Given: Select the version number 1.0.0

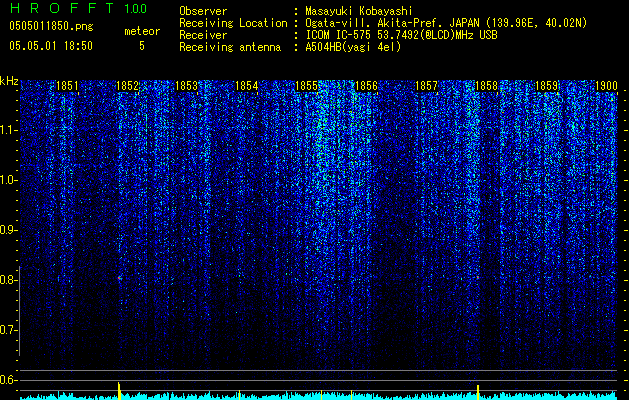Looking at the screenshot, I should [135, 9].
